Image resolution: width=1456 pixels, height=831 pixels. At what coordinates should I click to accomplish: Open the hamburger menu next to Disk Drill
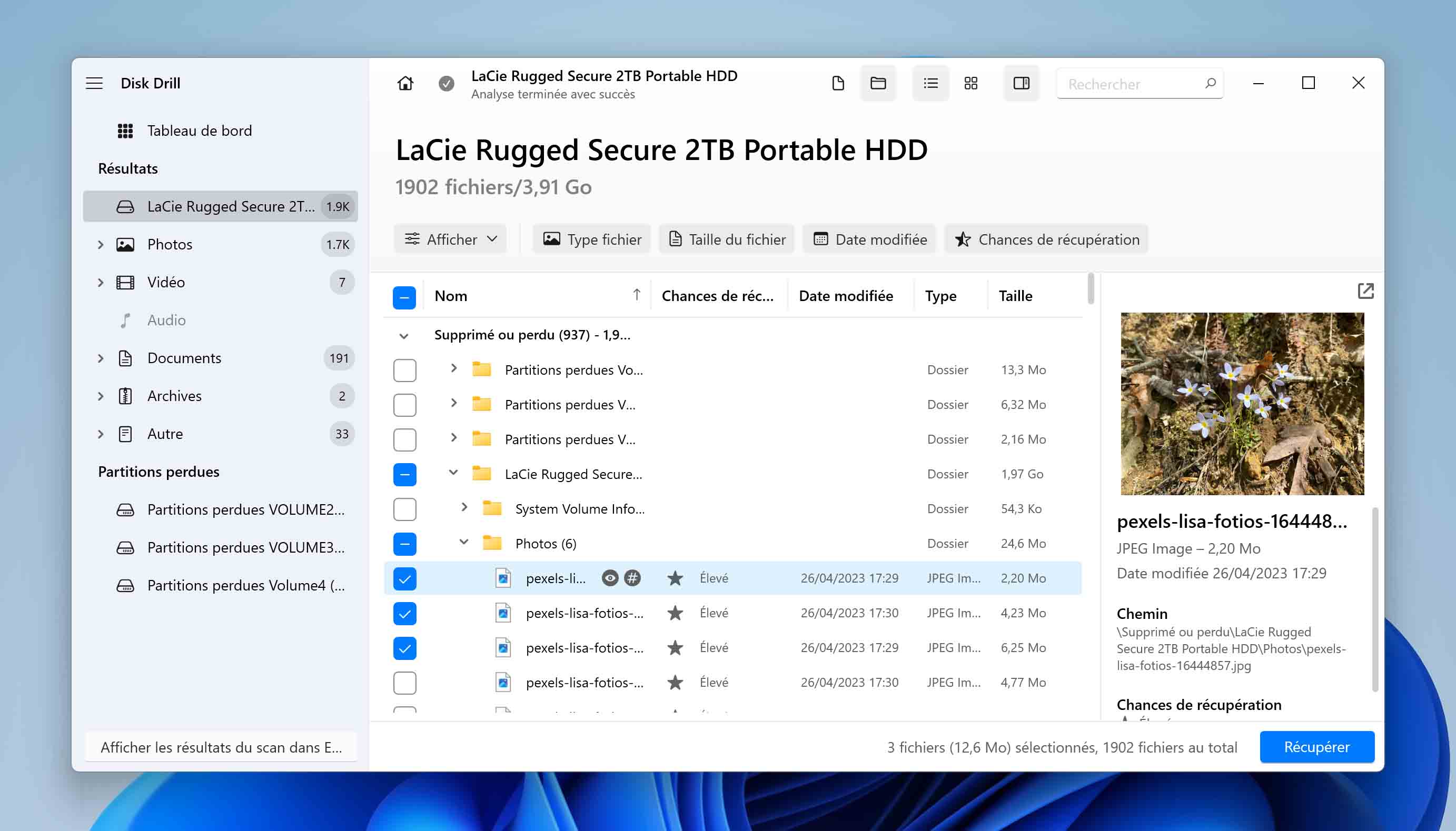point(94,83)
